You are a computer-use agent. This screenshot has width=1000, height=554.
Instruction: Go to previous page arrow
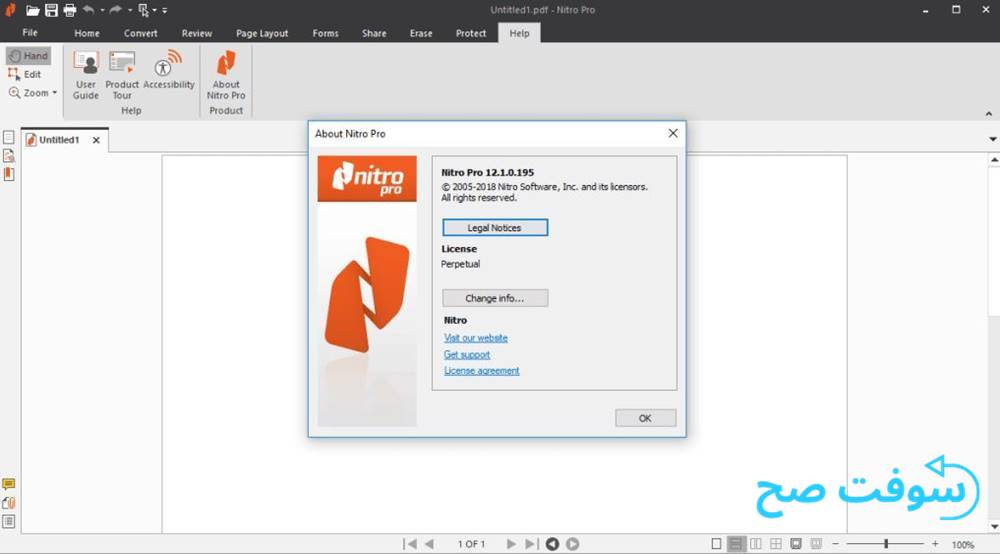tap(429, 544)
